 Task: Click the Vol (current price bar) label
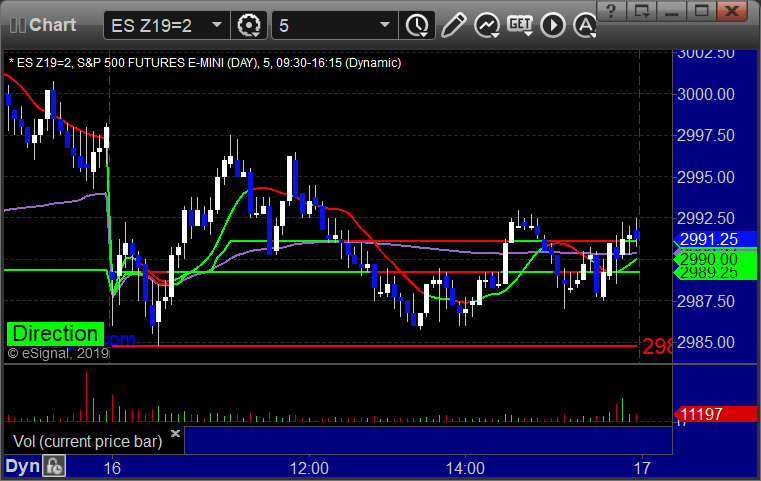87,442
